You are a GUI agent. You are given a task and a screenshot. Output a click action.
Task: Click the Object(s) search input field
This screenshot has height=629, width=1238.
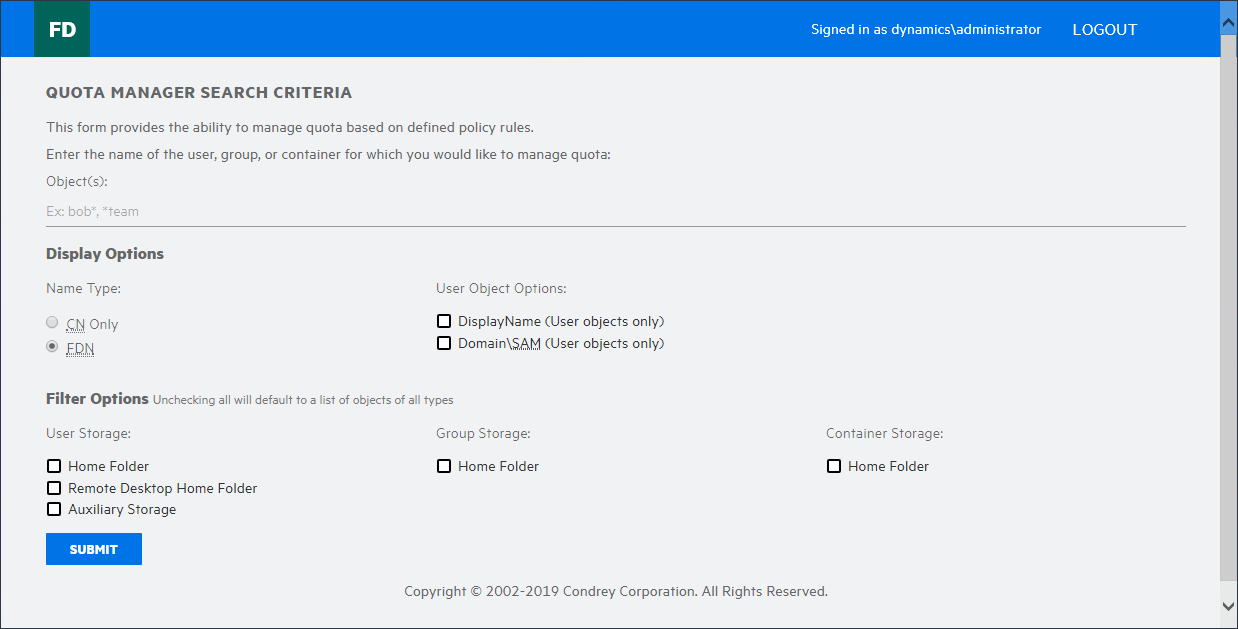click(615, 211)
